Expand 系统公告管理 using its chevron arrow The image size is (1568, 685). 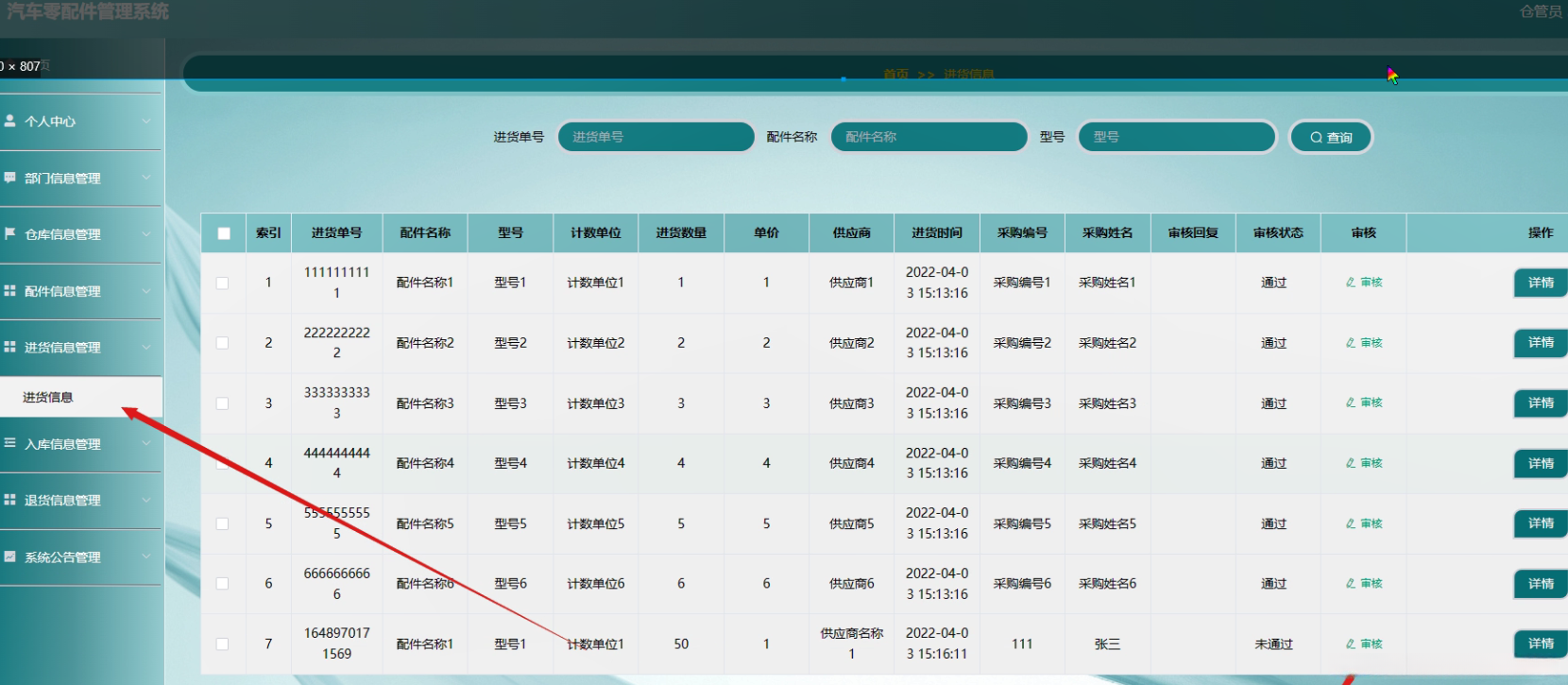point(146,557)
